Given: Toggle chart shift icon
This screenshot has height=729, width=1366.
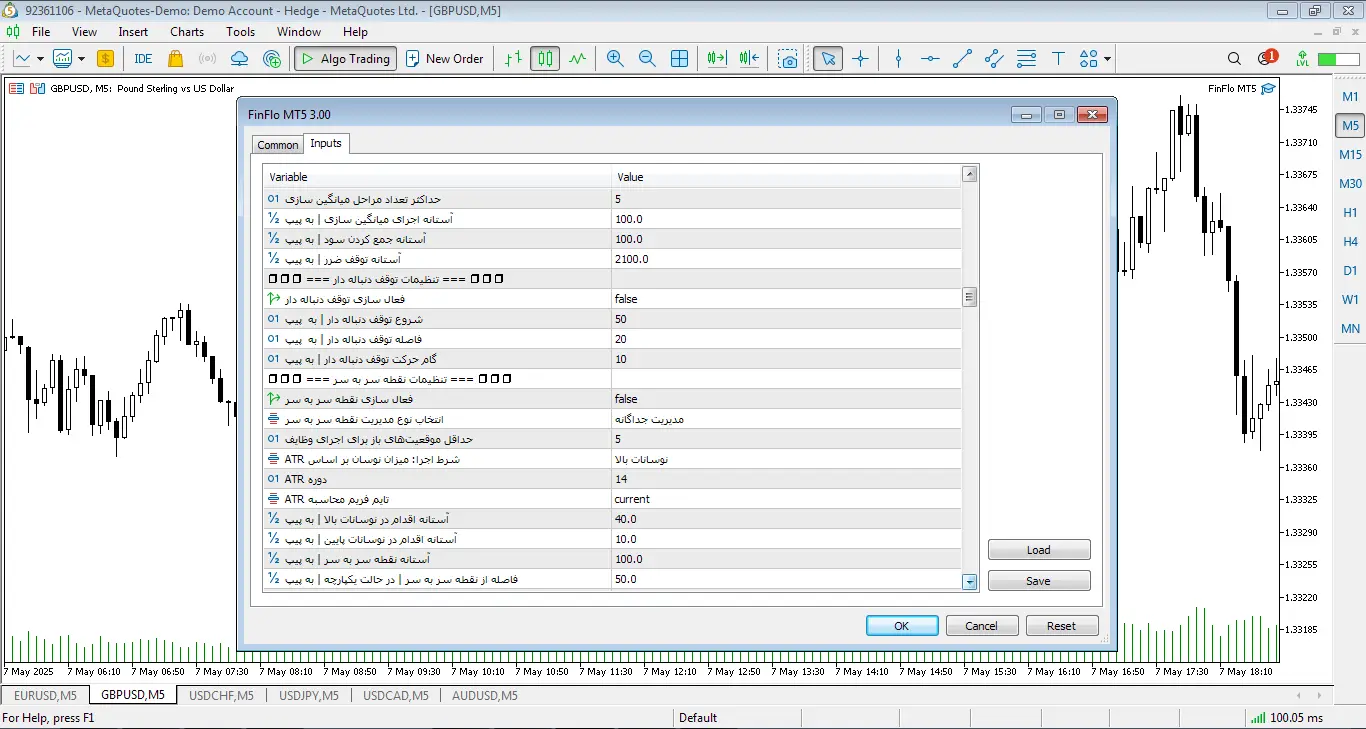Looking at the screenshot, I should point(749,59).
